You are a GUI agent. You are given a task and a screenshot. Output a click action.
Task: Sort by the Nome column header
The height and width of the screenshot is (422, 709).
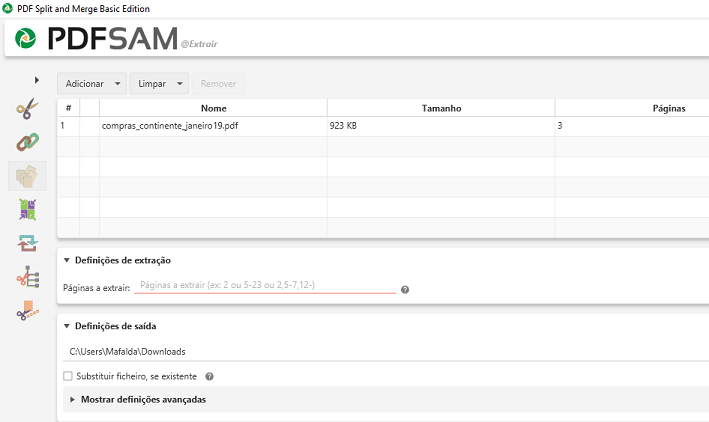tap(213, 108)
